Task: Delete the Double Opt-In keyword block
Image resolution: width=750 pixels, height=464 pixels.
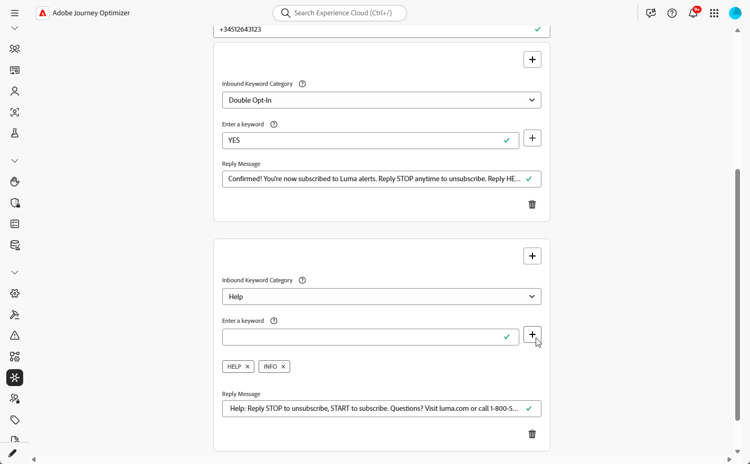Action: 532,204
